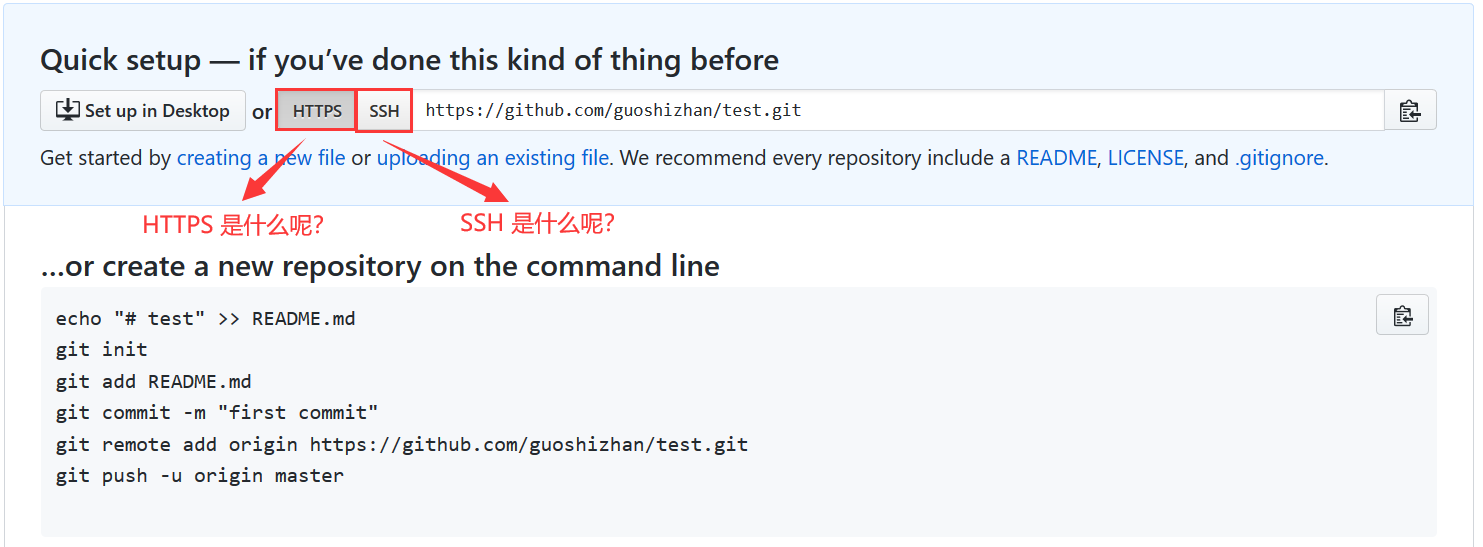Click the echo "# test" command line
This screenshot has width=1483, height=547.
(x=205, y=318)
